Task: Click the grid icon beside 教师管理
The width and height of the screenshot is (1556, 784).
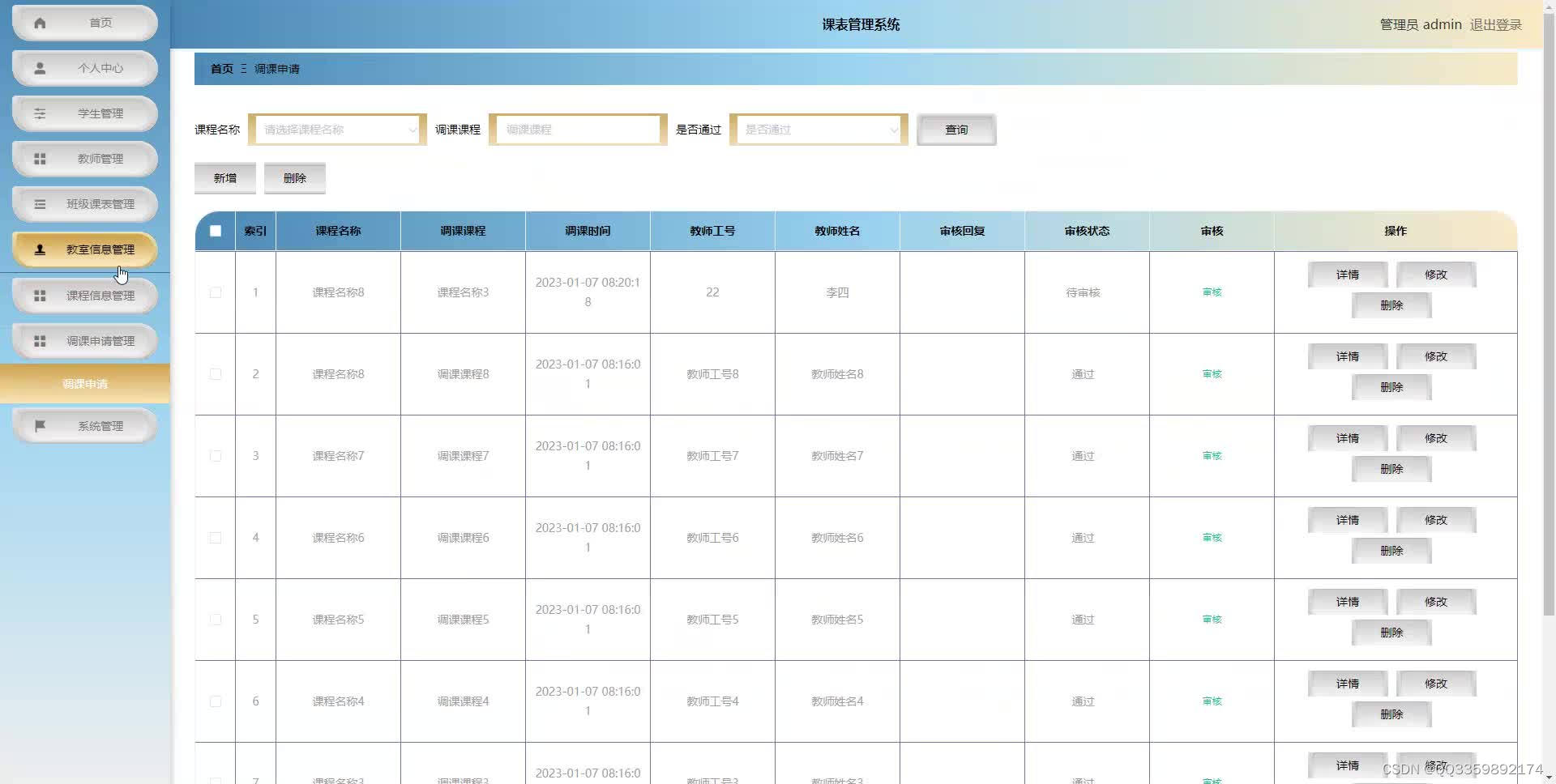Action: (x=40, y=159)
